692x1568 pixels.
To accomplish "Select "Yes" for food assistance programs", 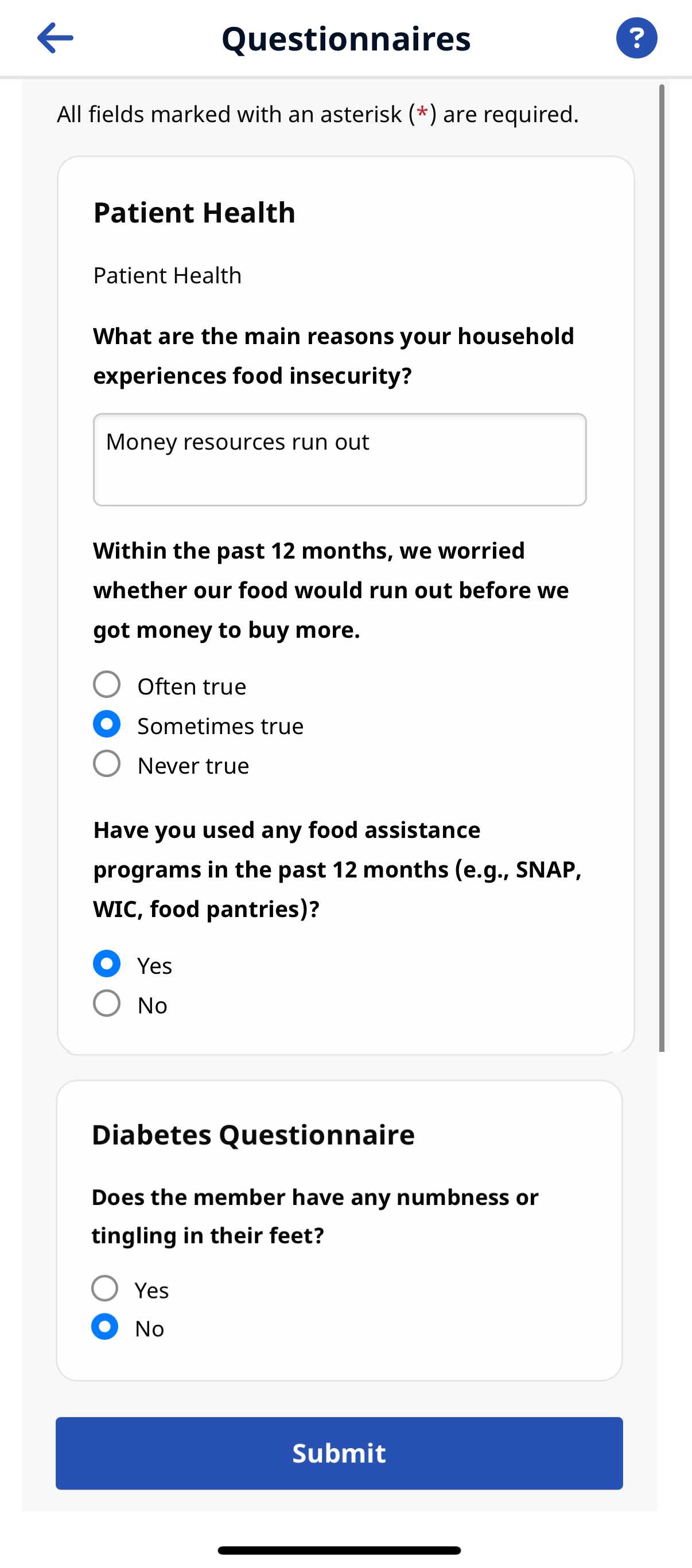I will pyautogui.click(x=107, y=964).
